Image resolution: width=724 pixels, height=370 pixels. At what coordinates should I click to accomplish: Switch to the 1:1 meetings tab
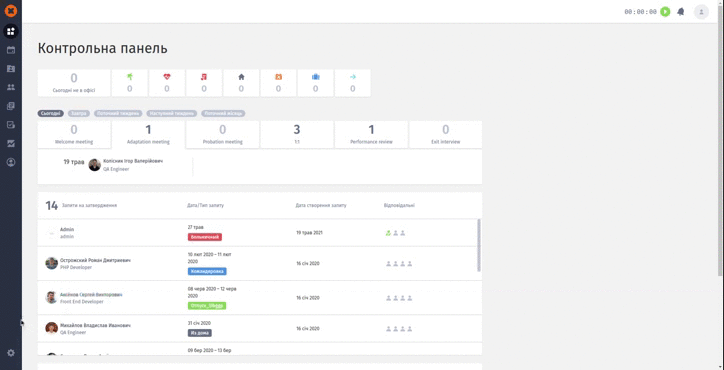297,134
